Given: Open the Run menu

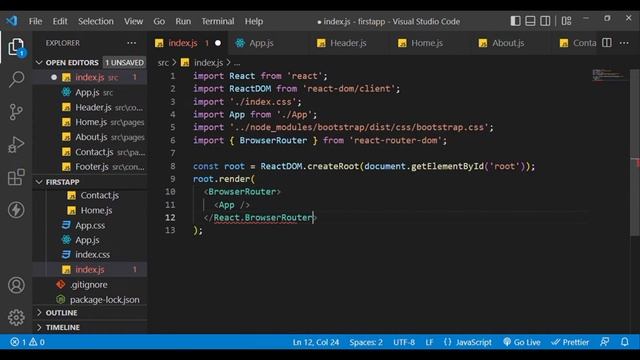Looking at the screenshot, I should [x=183, y=21].
